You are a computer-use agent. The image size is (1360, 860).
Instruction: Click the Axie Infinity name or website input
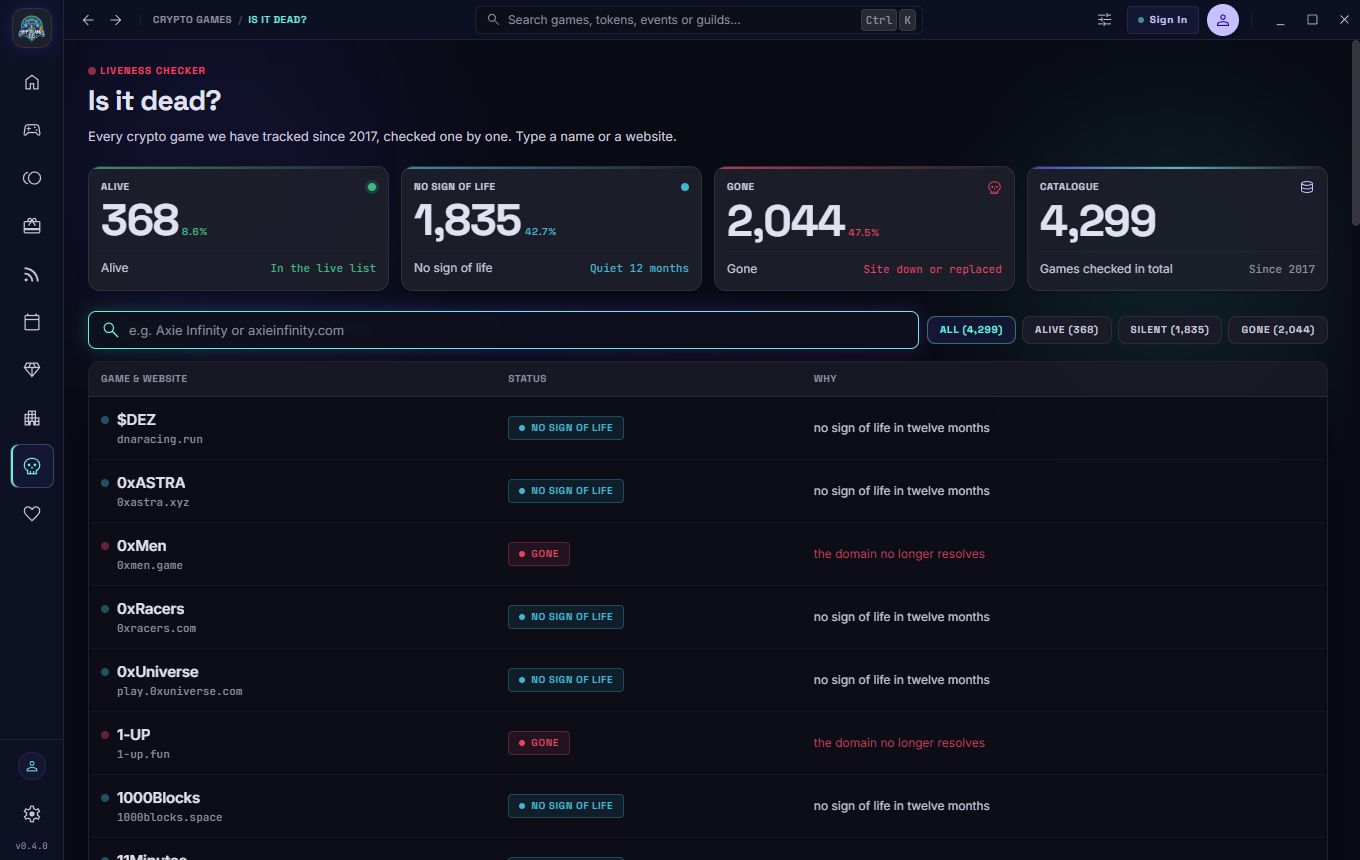[x=503, y=330]
